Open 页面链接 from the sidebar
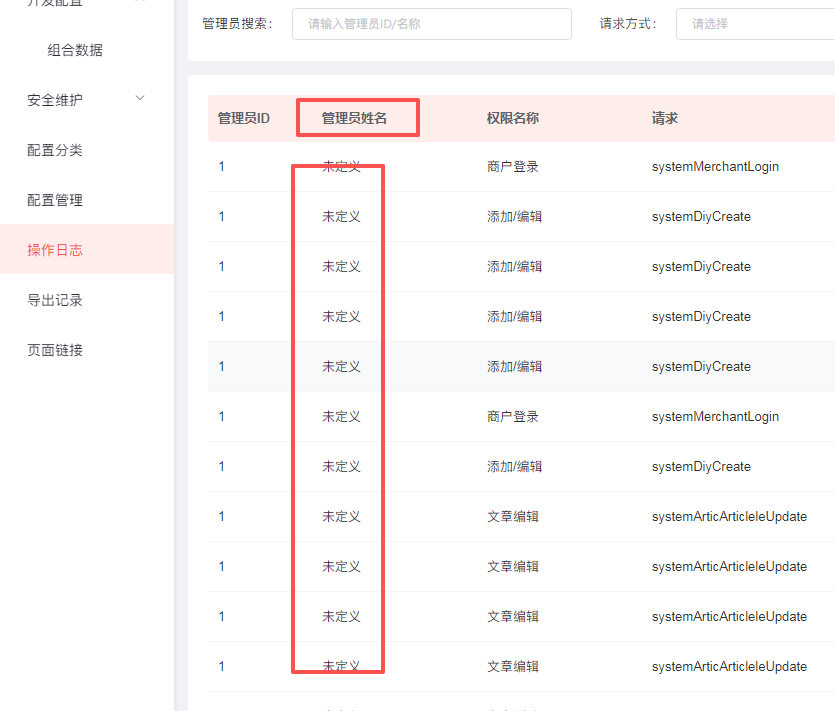835x711 pixels. pos(55,350)
